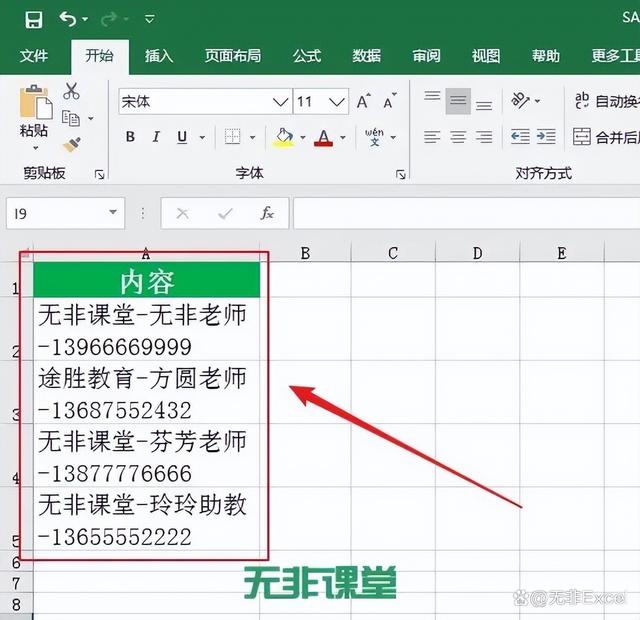Click the Increase Indent icon
The width and height of the screenshot is (640, 620).
point(546,136)
